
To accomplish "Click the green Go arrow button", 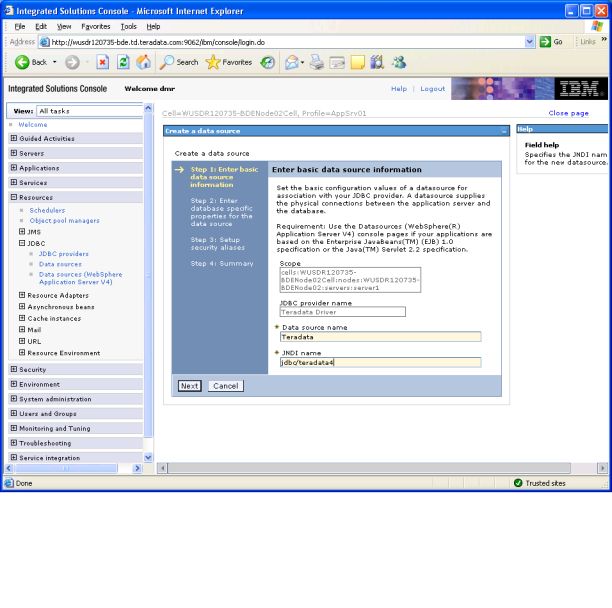I will 545,42.
